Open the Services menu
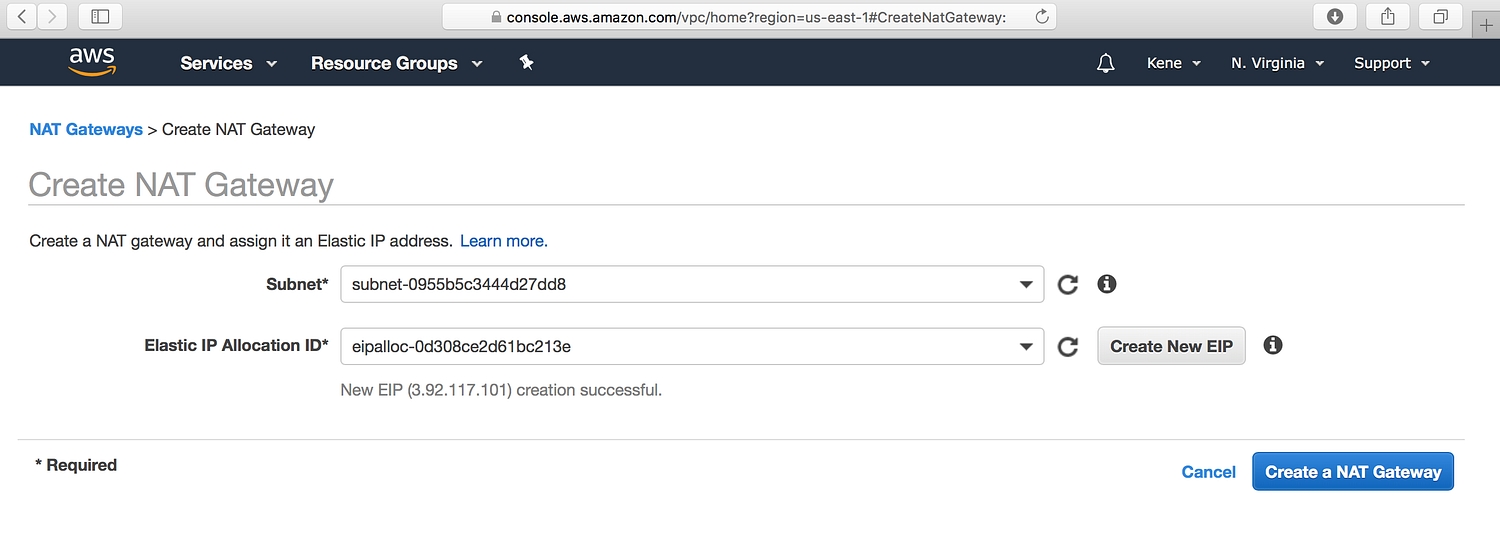The height and width of the screenshot is (533, 1500). [x=228, y=63]
